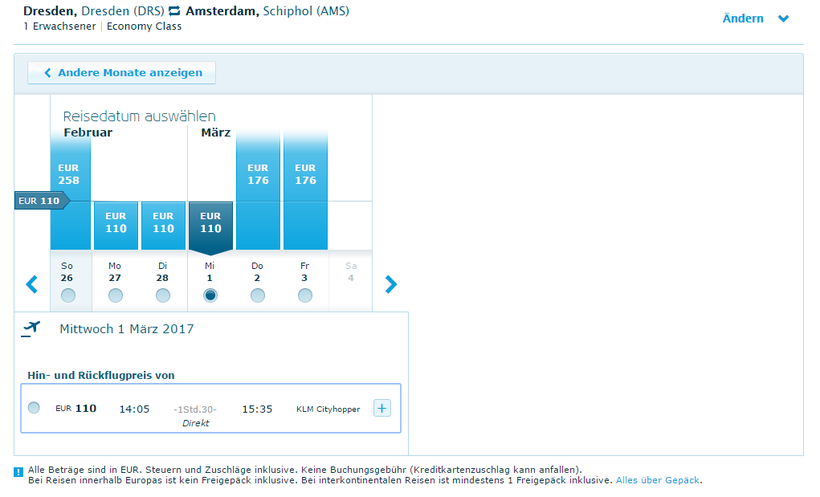The width and height of the screenshot is (820, 497).
Task: Choose the EUR 110 price bar above Di 28
Action: pyautogui.click(x=163, y=225)
